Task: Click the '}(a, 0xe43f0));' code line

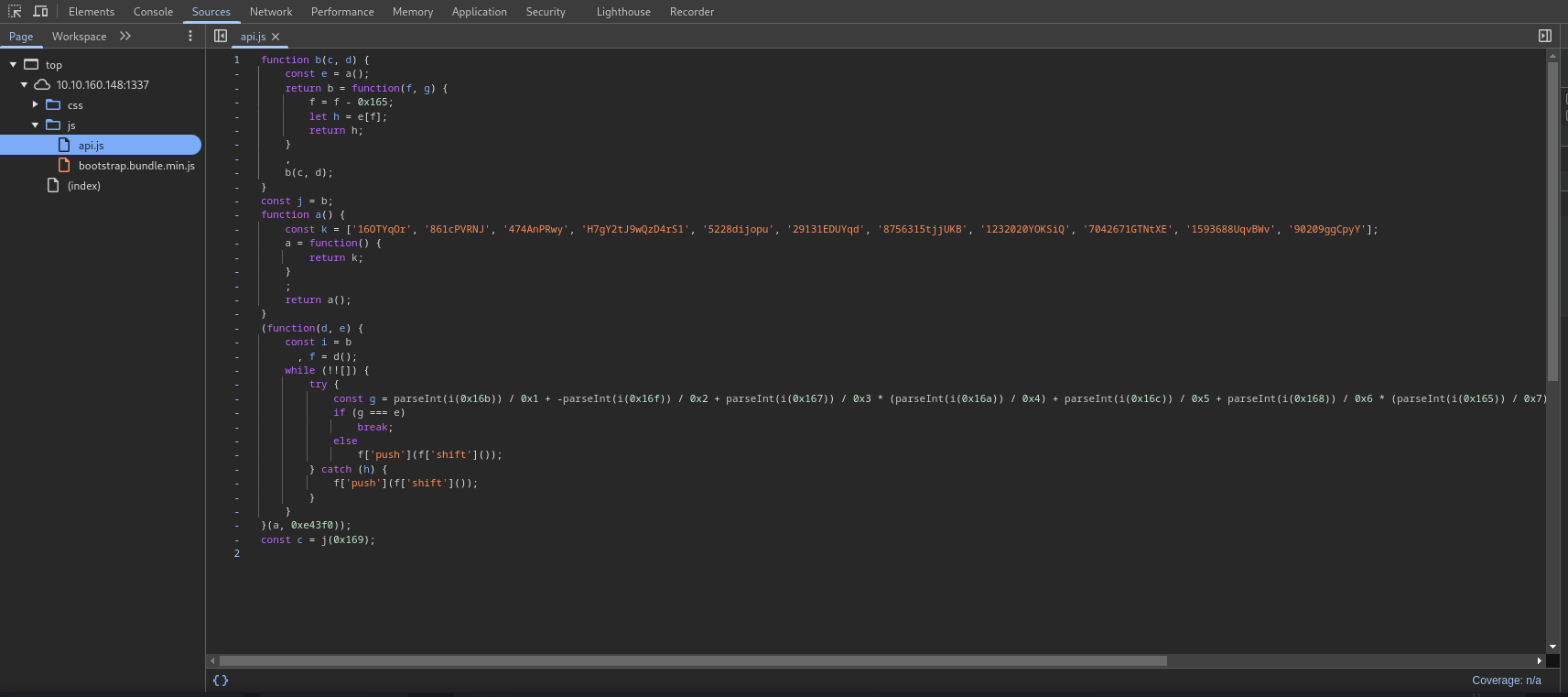Action: (x=306, y=525)
